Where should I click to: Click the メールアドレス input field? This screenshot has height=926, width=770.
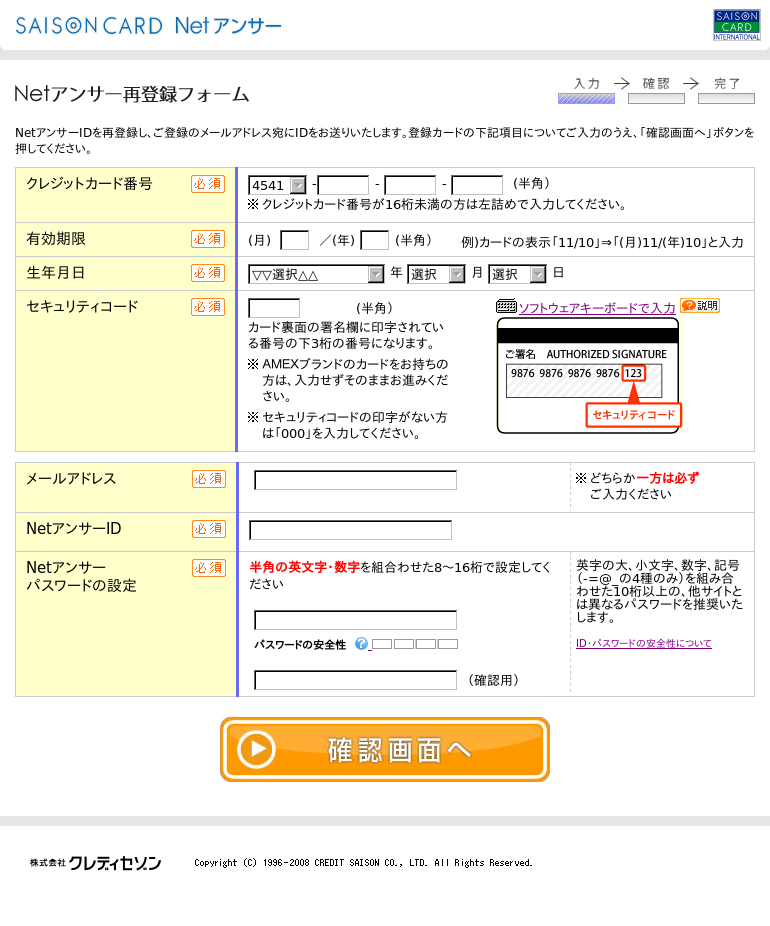coord(355,480)
